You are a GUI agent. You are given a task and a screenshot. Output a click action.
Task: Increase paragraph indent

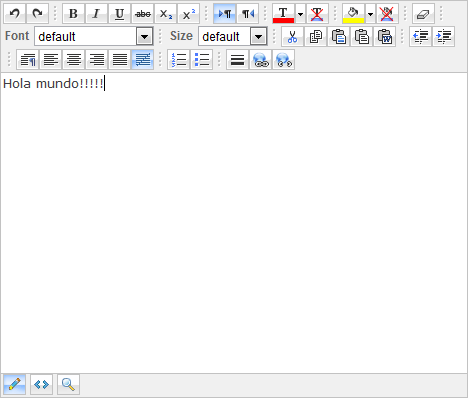[444, 36]
